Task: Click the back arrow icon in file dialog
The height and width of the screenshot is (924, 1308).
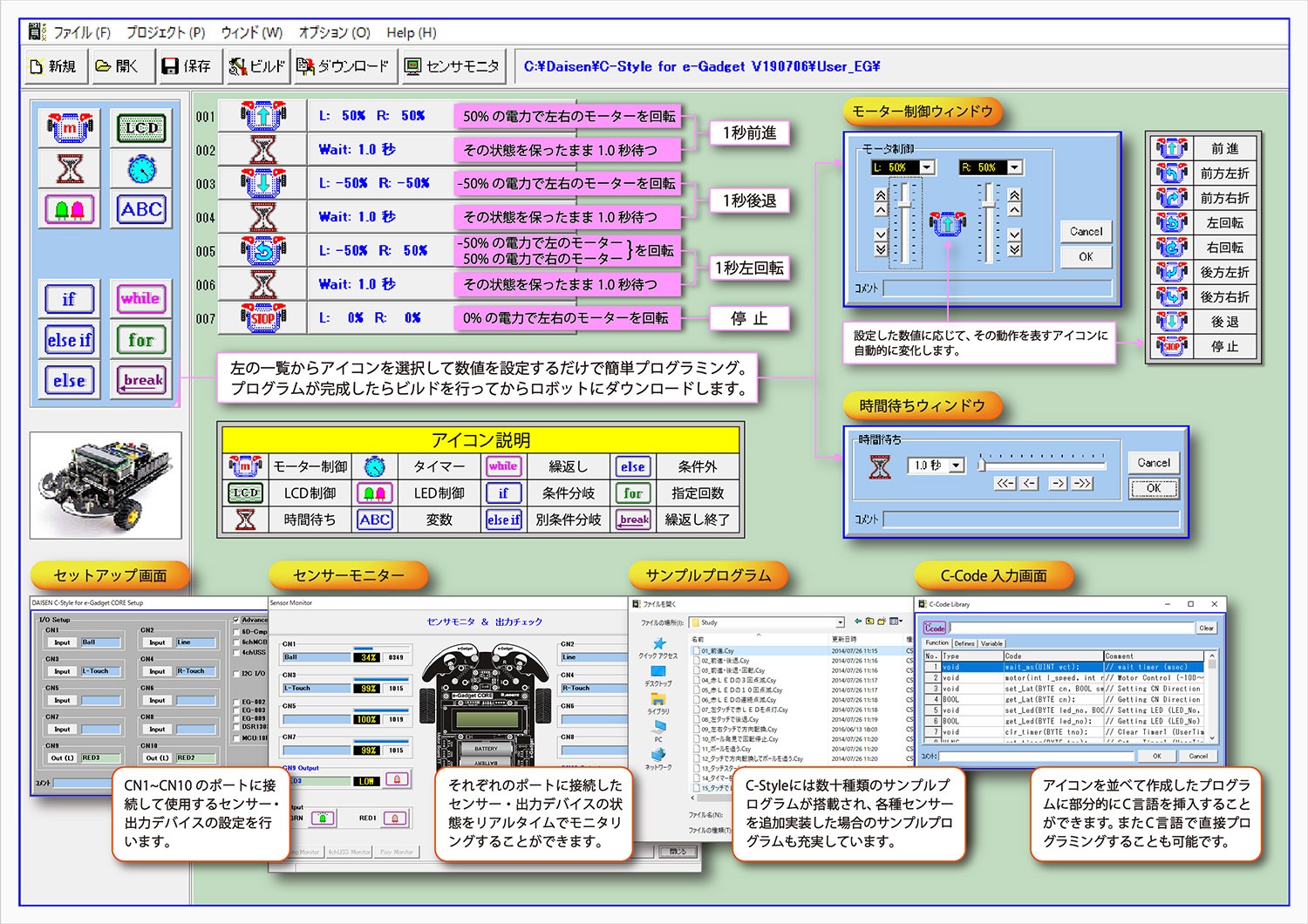Action: 858,622
